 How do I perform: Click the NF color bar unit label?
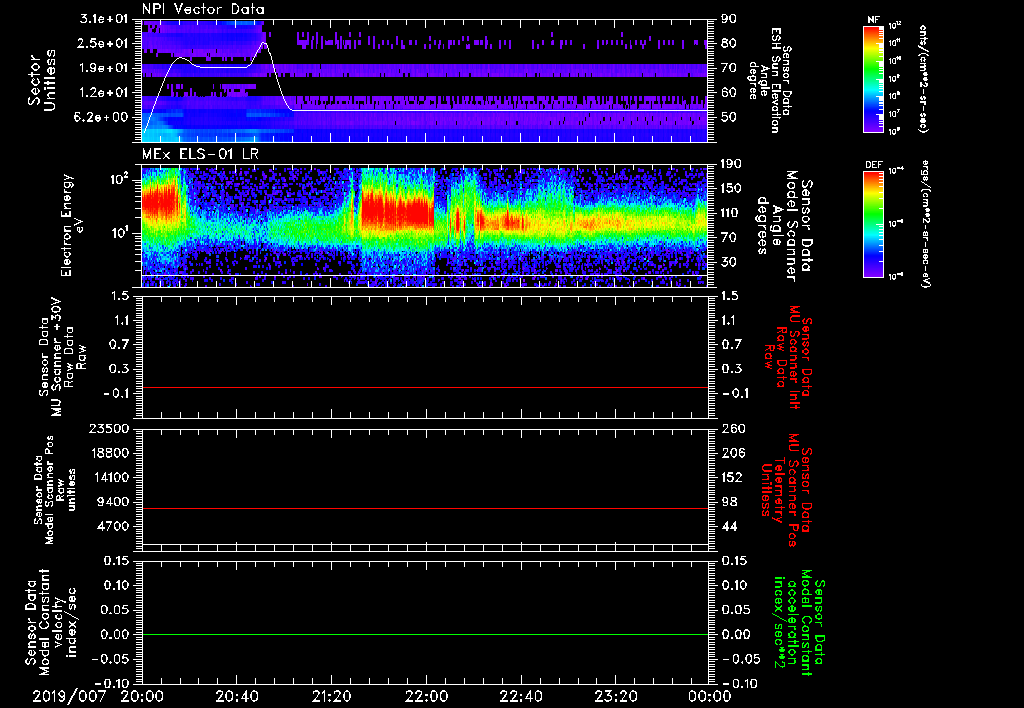coord(923,79)
